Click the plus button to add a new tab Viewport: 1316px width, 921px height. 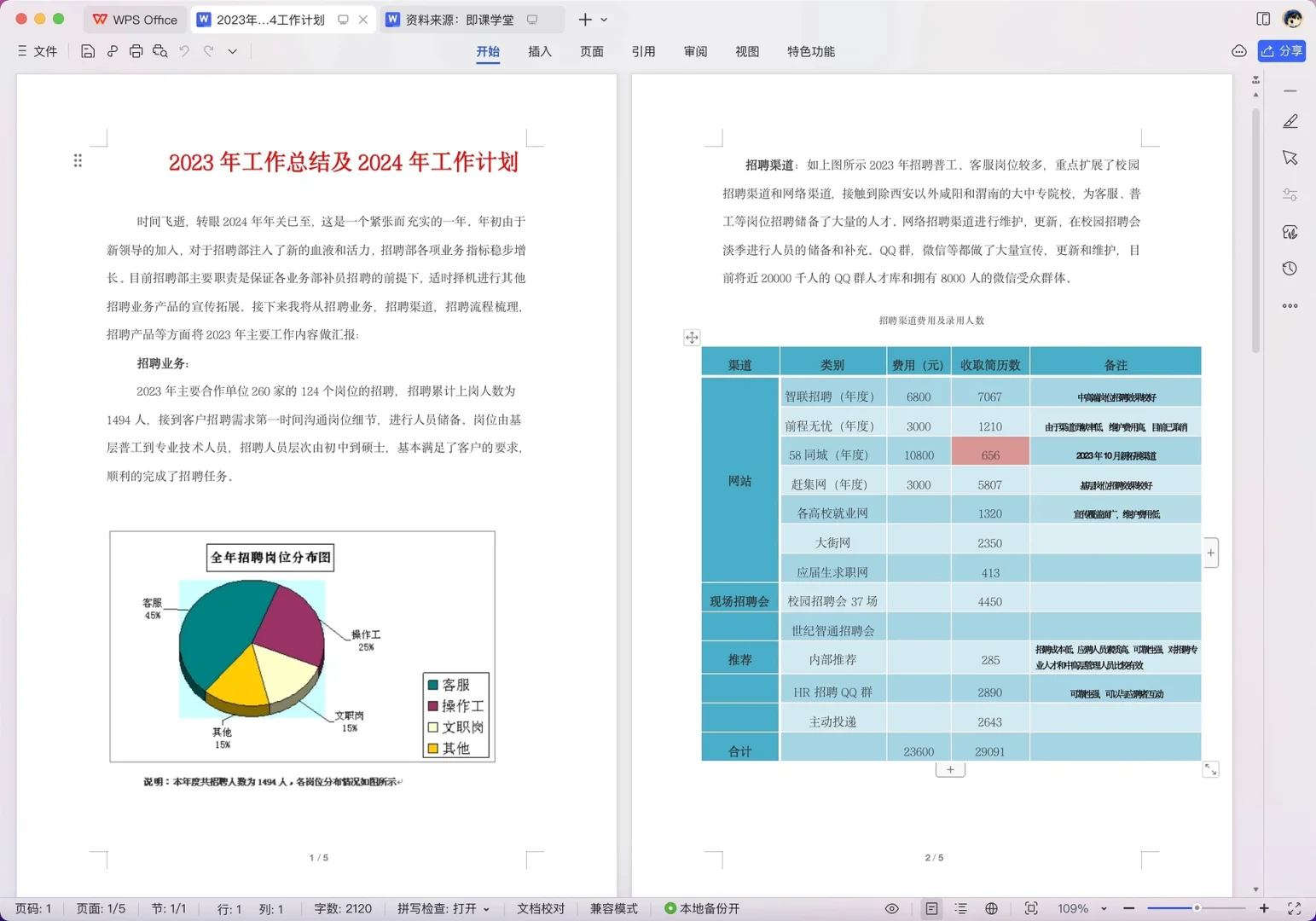pos(585,20)
